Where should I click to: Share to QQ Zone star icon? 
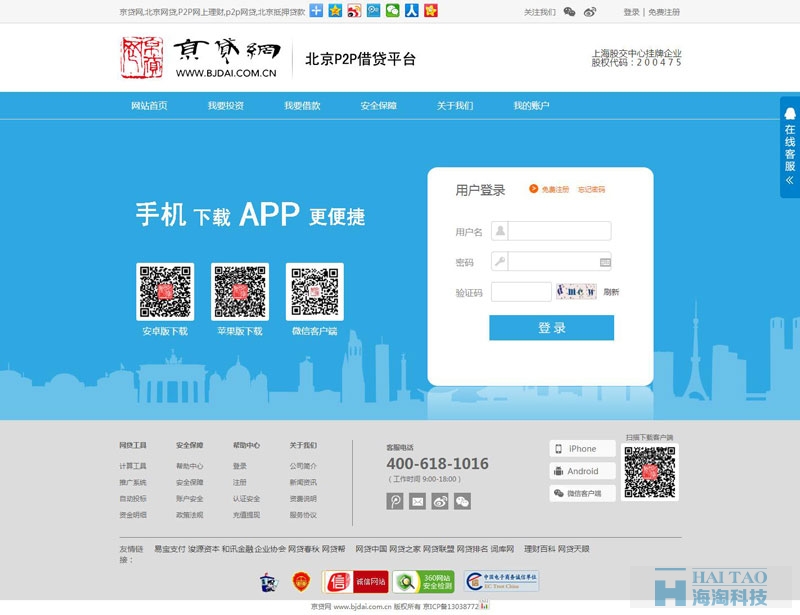(335, 11)
